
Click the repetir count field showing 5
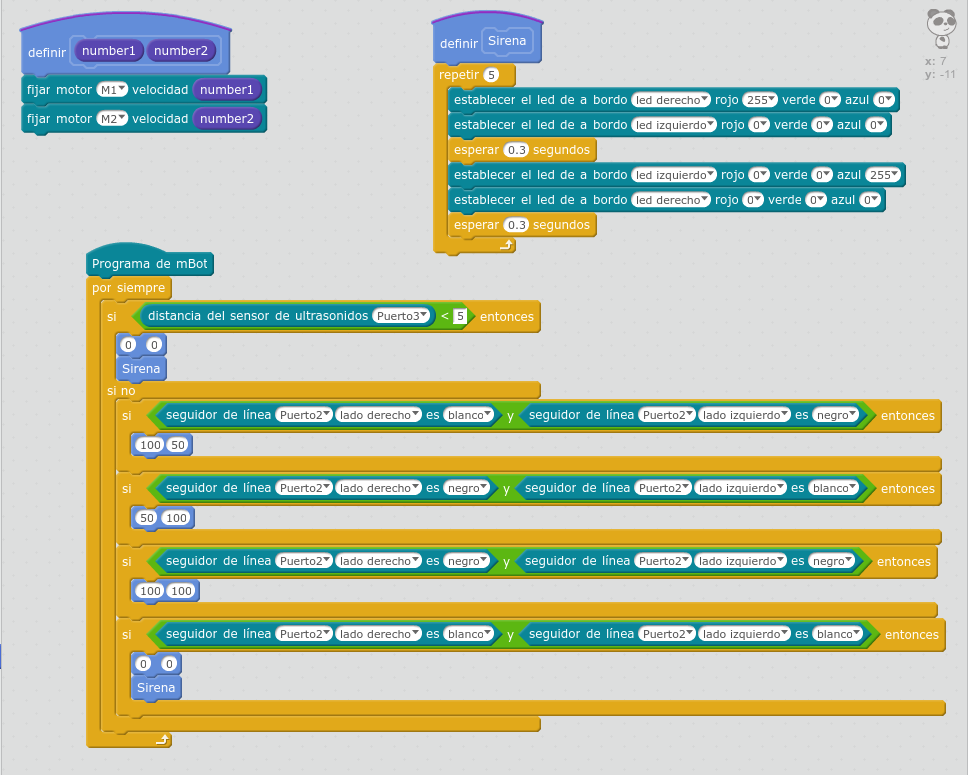pyautogui.click(x=491, y=75)
